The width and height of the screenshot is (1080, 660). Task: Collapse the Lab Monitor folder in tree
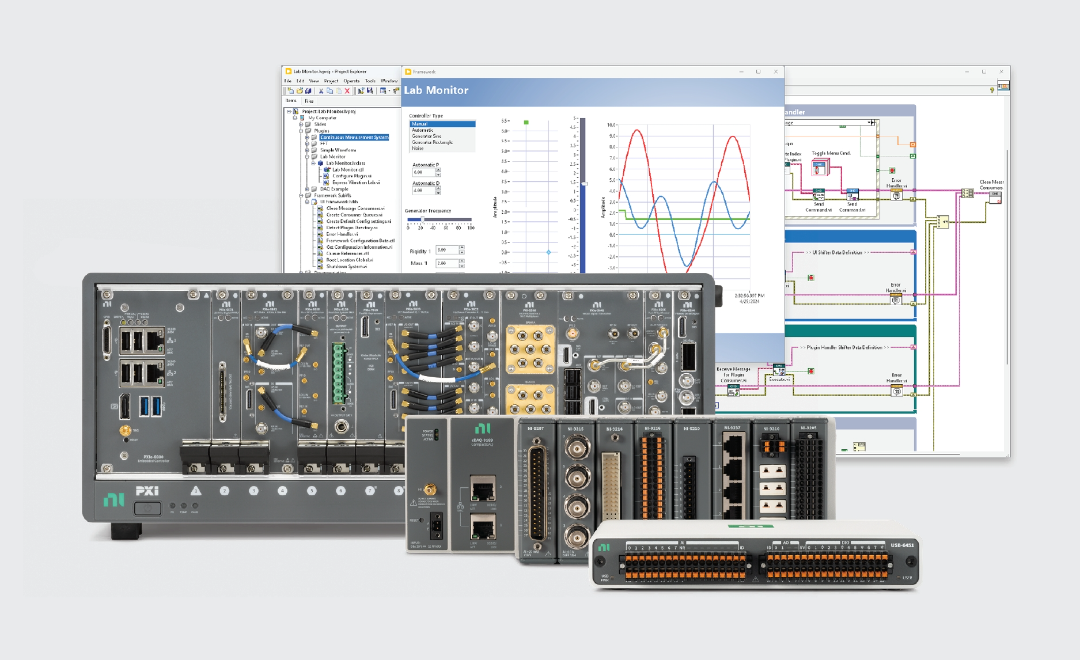pos(307,156)
